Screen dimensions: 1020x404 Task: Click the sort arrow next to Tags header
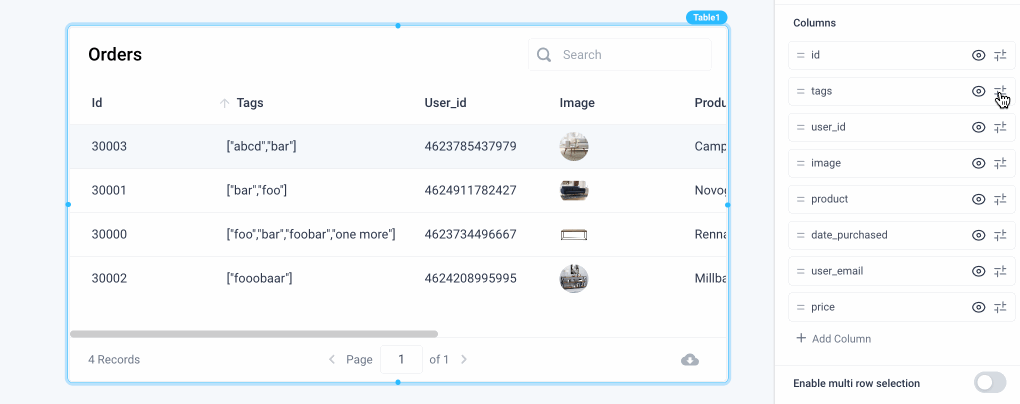point(224,103)
